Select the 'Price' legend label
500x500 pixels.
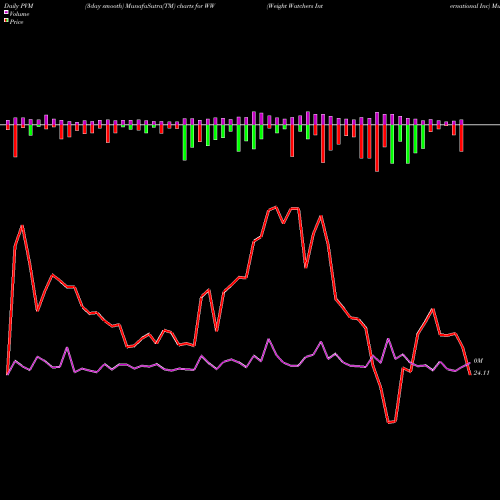pyautogui.click(x=16, y=22)
